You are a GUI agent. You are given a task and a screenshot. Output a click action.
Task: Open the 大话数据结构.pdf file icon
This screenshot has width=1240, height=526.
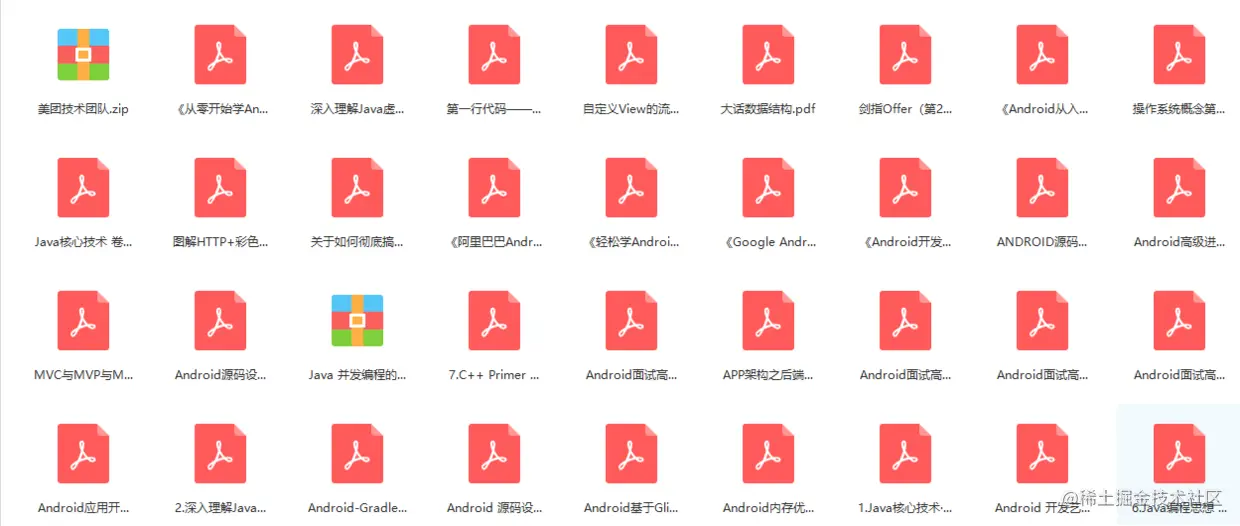768,54
